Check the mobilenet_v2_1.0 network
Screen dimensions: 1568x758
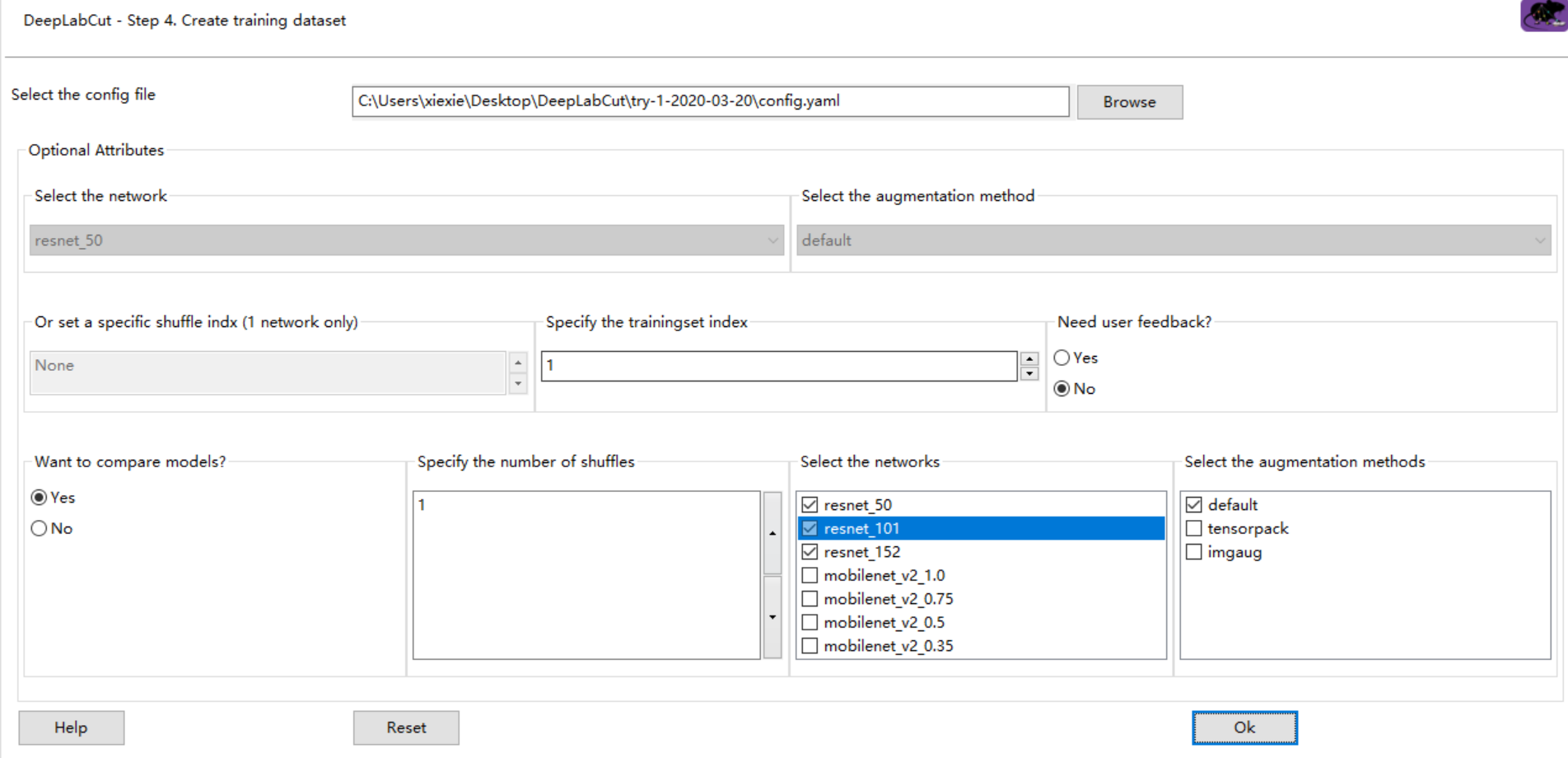810,576
